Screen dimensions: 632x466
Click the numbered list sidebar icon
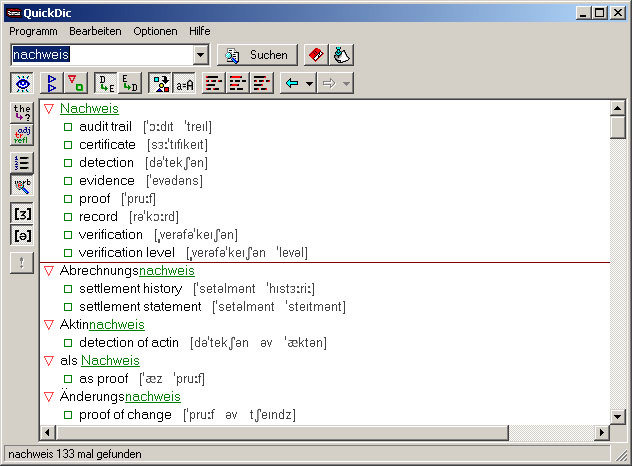pyautogui.click(x=22, y=163)
